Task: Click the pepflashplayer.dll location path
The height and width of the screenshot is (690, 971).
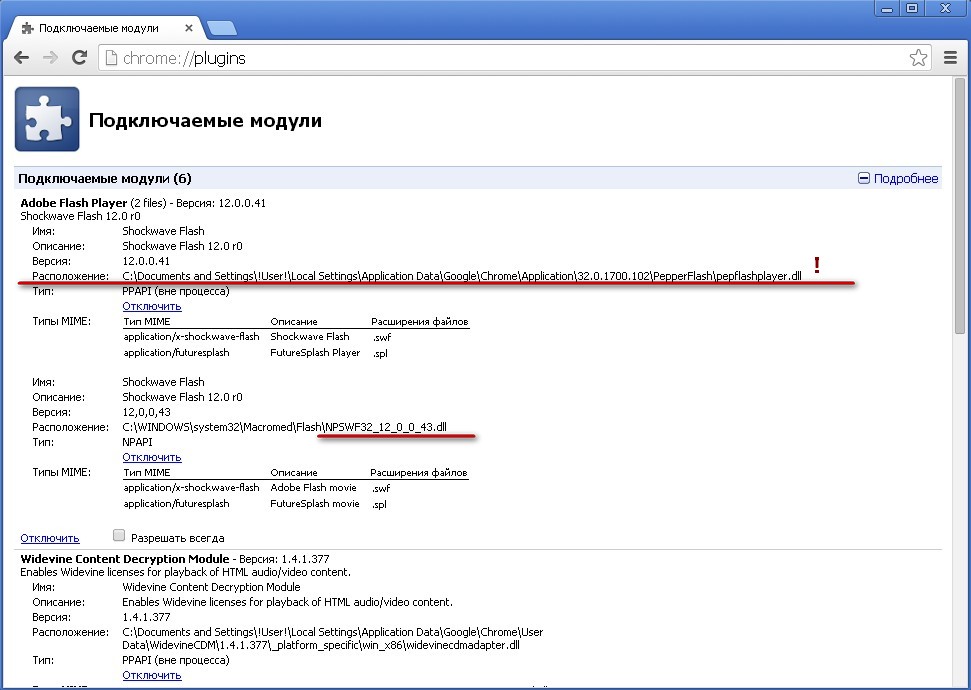Action: pos(462,276)
